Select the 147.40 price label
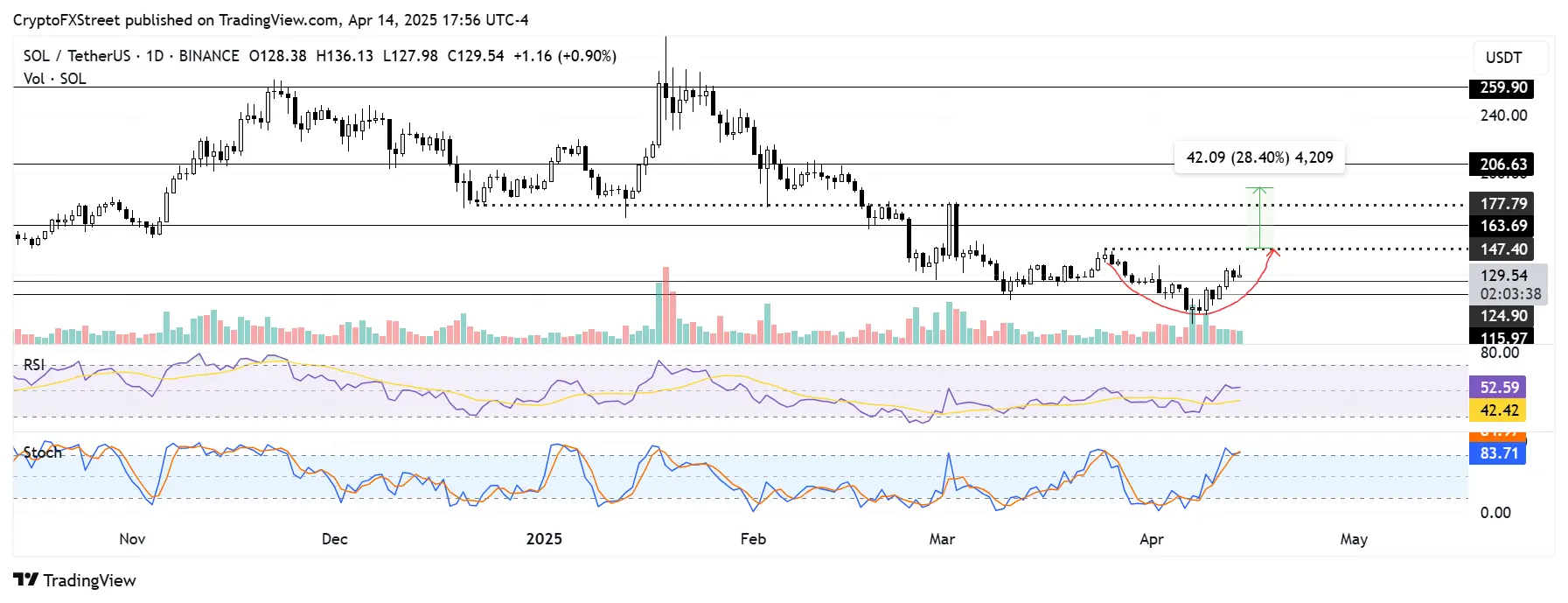1568x603 pixels. [x=1502, y=249]
